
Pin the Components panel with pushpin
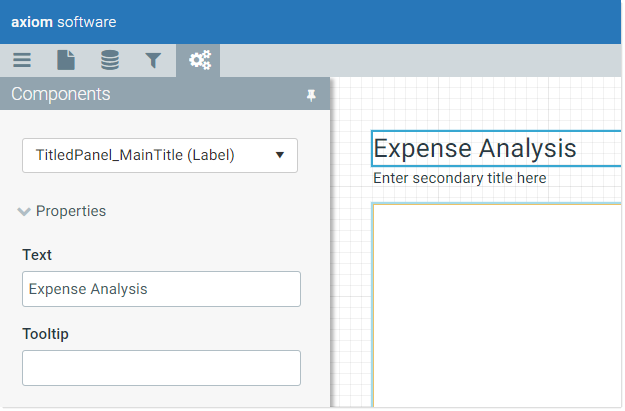[311, 95]
